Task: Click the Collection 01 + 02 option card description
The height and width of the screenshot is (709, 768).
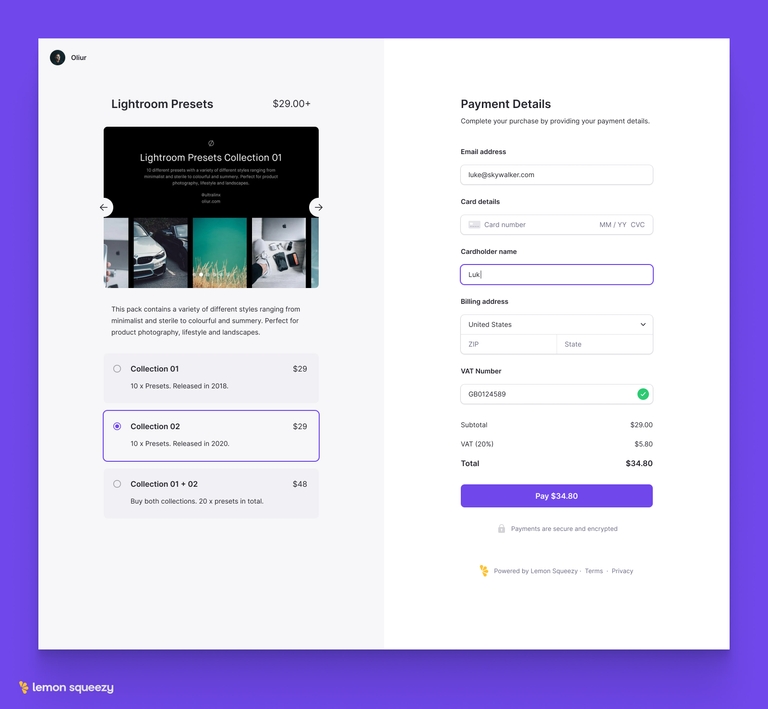Action: tap(197, 501)
